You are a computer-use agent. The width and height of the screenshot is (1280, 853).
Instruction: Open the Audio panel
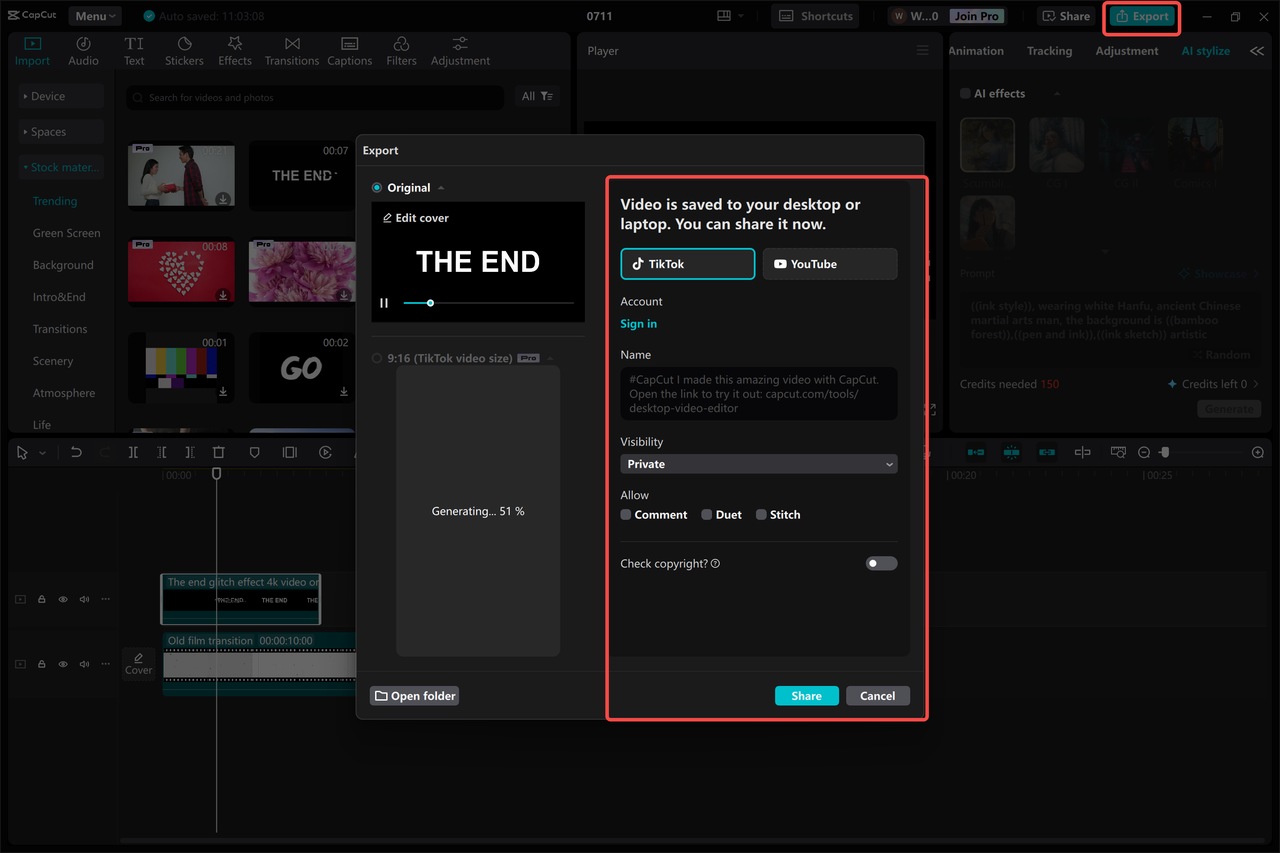pyautogui.click(x=83, y=50)
